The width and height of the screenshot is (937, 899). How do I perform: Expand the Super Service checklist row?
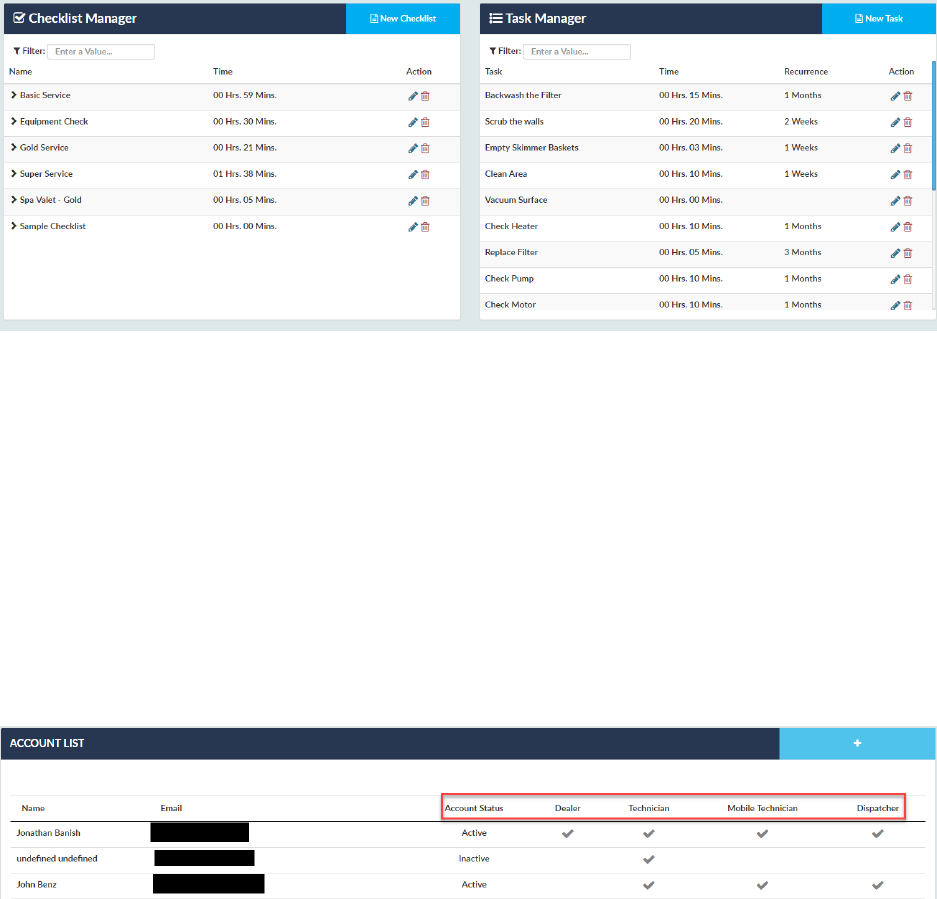[x=14, y=173]
